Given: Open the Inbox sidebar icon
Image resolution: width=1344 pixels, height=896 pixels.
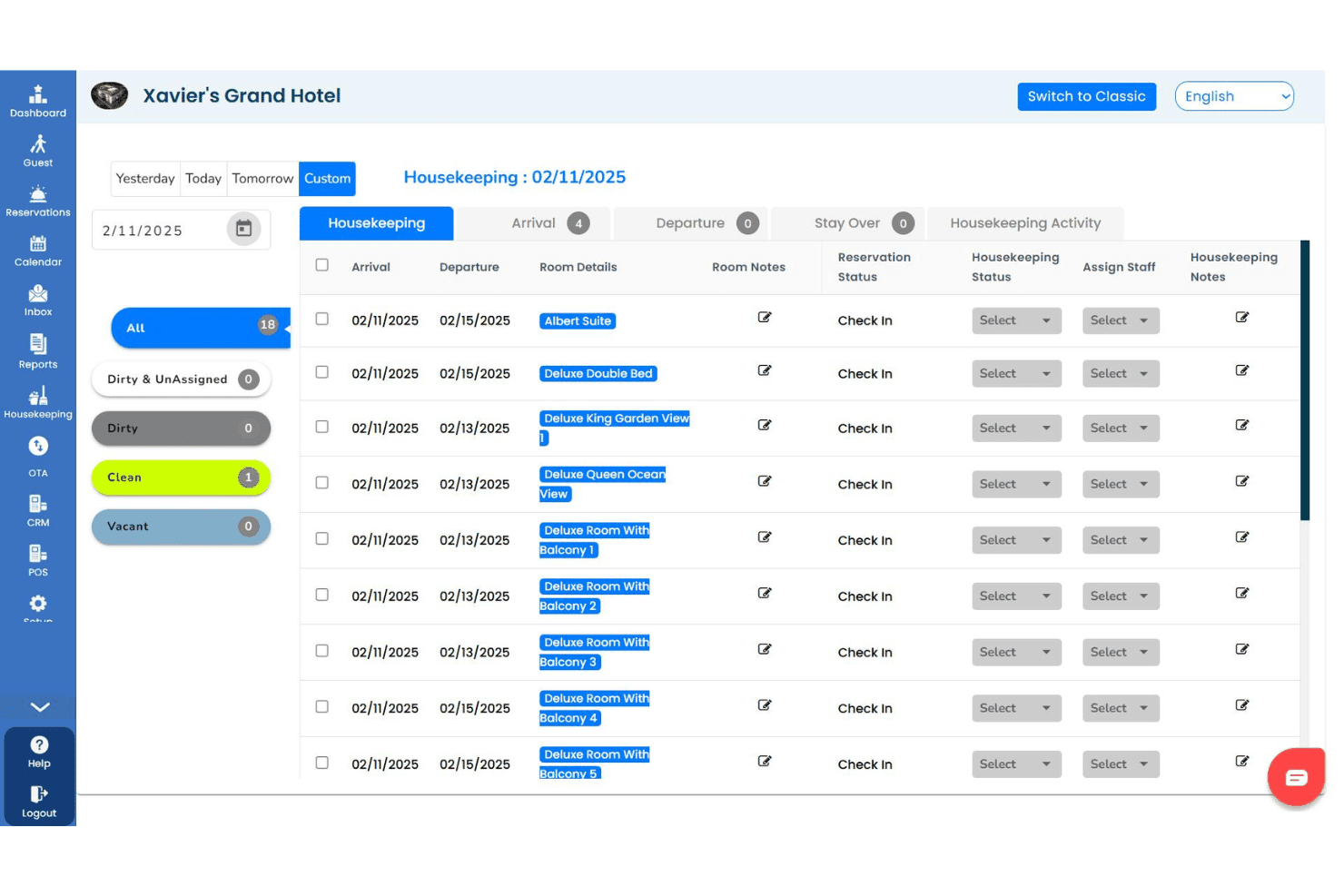Looking at the screenshot, I should tap(38, 293).
